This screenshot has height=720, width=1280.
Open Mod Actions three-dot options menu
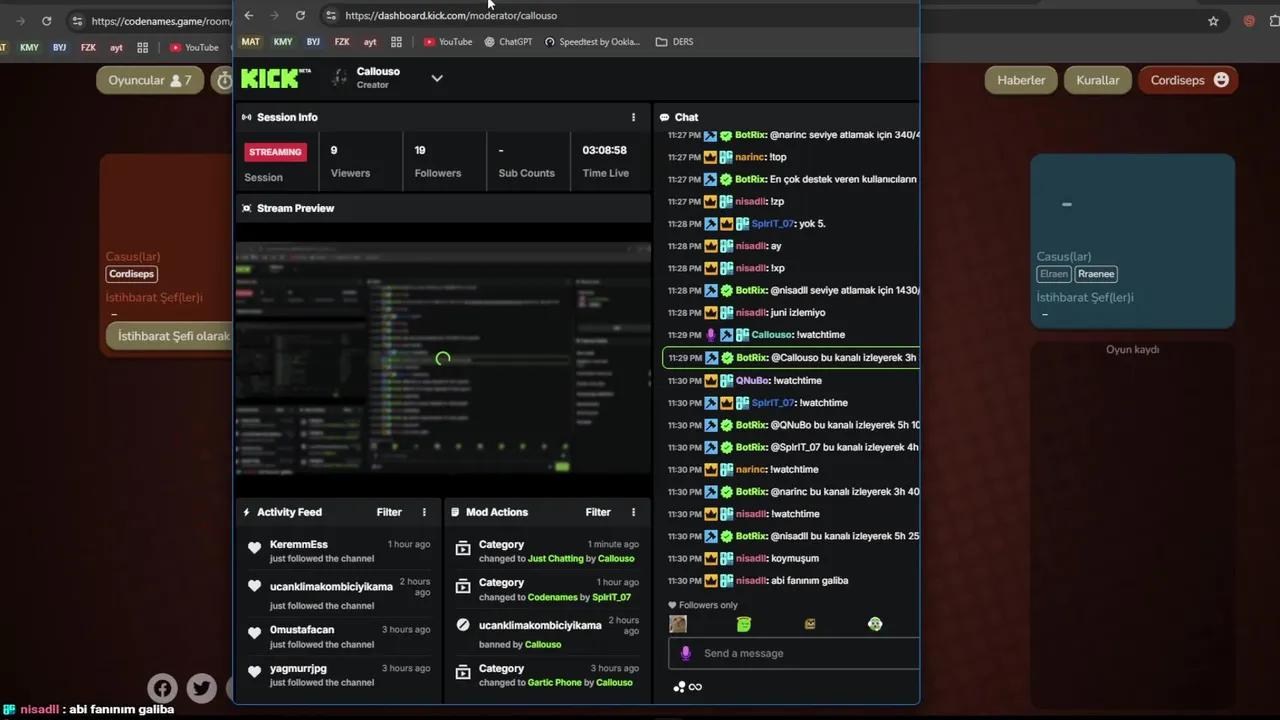[633, 512]
